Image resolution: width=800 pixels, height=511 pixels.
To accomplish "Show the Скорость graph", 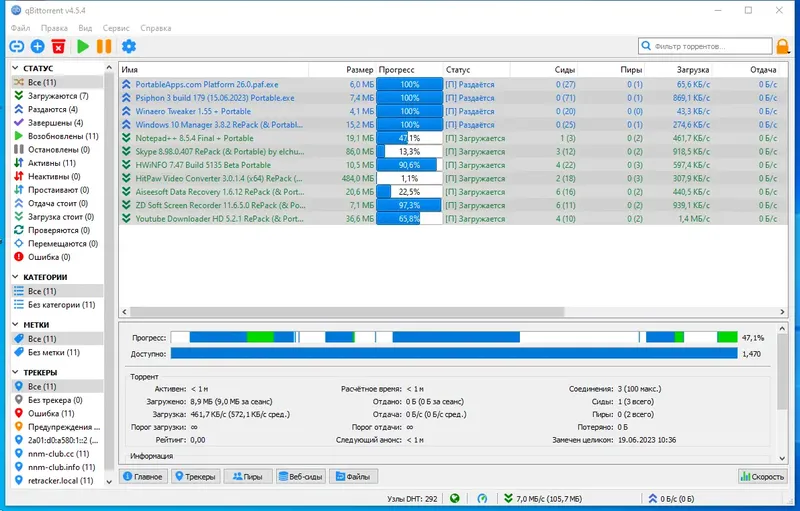I will tap(762, 477).
